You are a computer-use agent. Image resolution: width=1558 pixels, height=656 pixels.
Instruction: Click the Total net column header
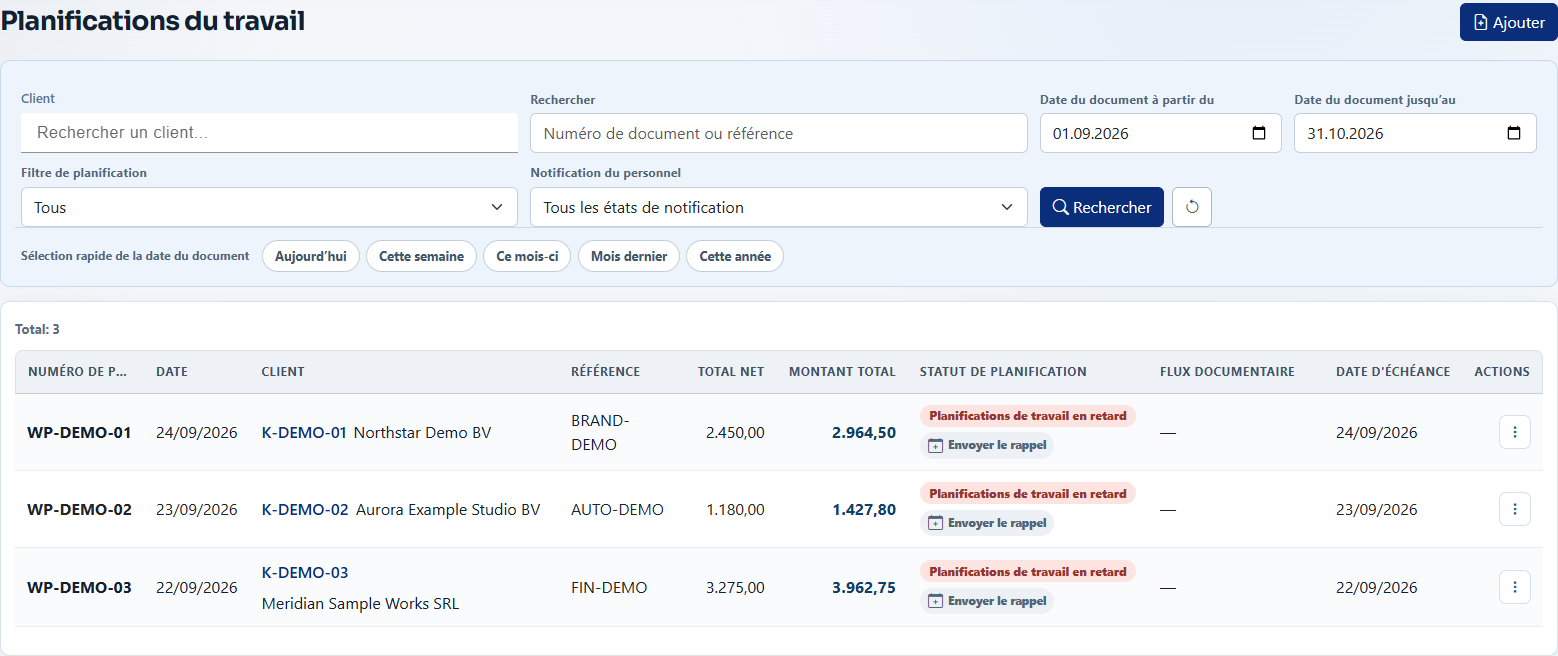tap(731, 371)
